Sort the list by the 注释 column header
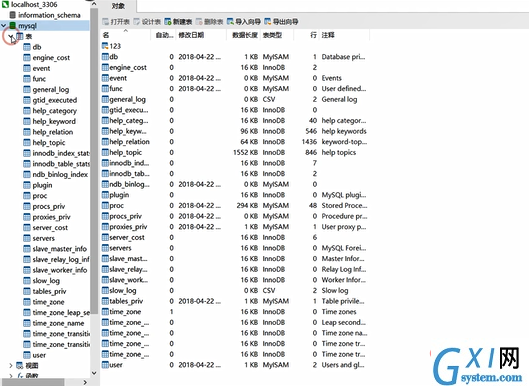The image size is (529, 386). (344, 35)
